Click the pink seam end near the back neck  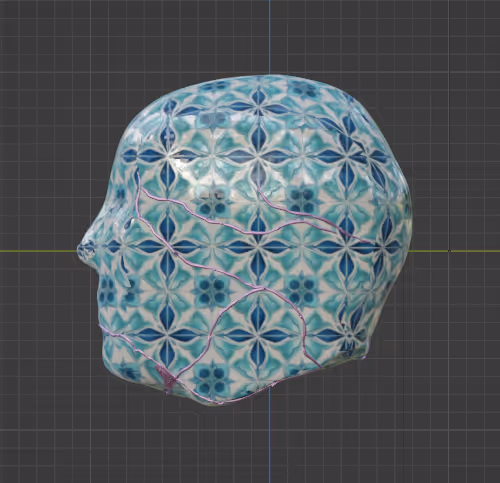tap(363, 357)
